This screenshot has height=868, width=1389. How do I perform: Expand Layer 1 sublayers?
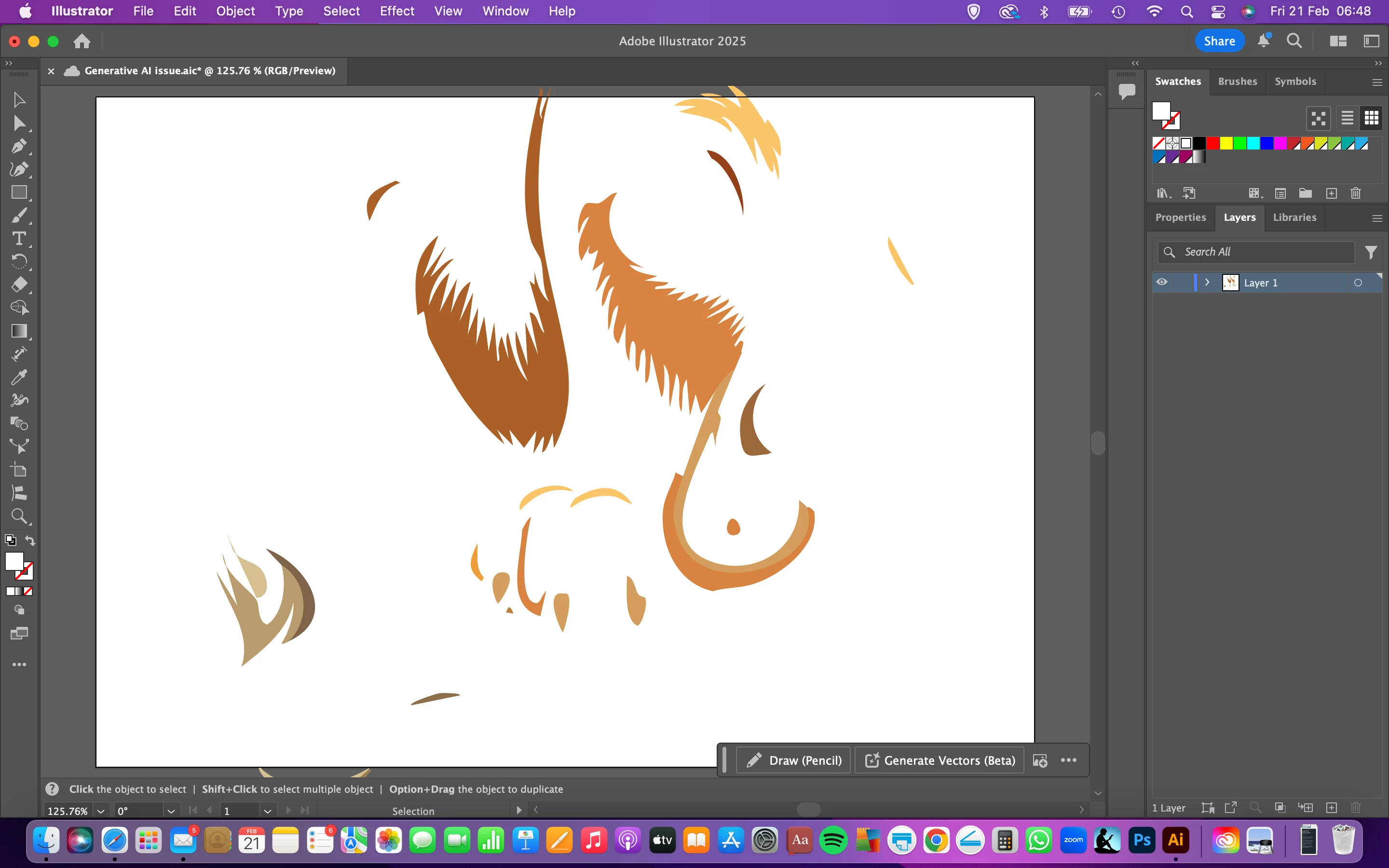coord(1207,283)
